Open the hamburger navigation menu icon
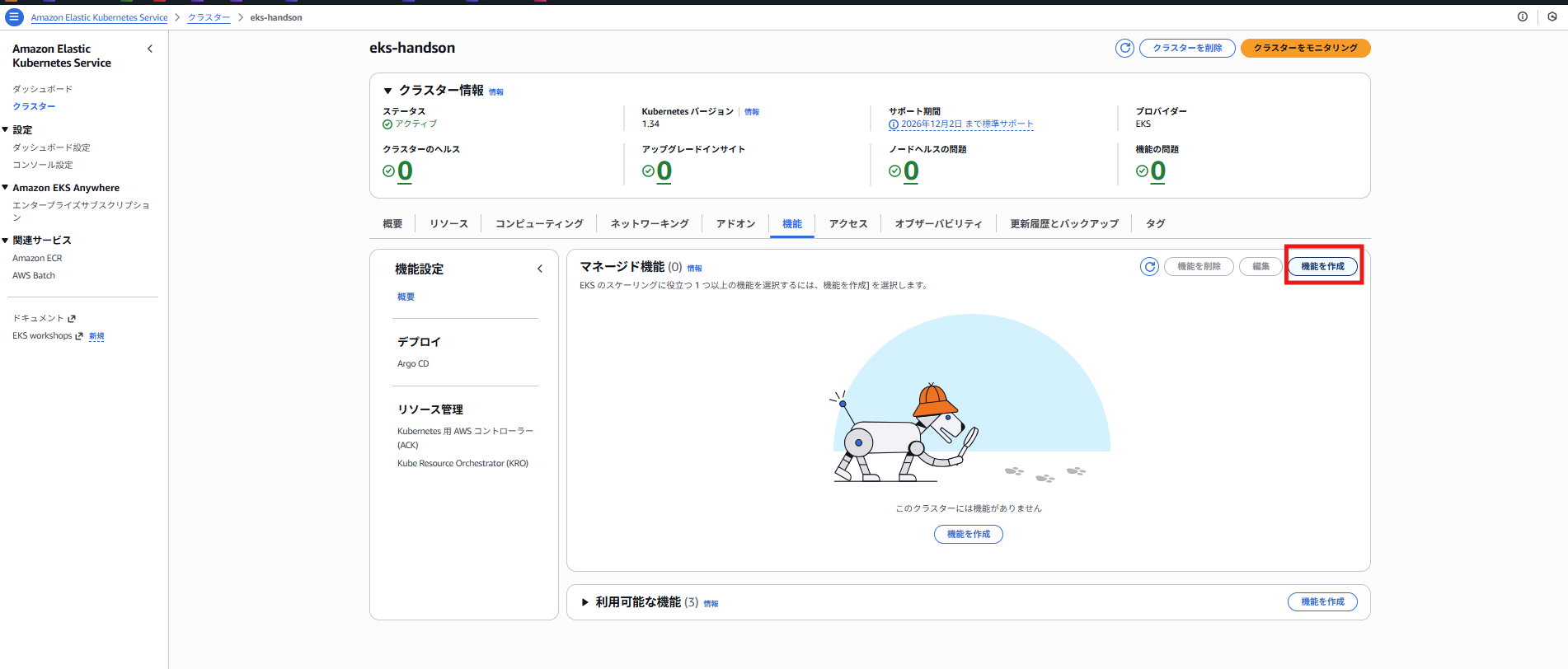The width and height of the screenshot is (1568, 669). [14, 16]
